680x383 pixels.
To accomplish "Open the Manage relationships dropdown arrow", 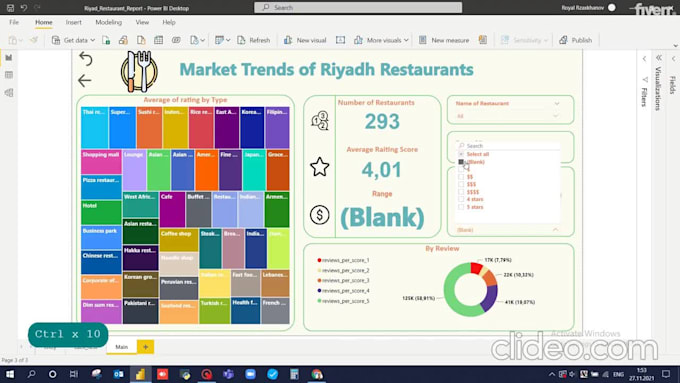I will tap(228, 40).
